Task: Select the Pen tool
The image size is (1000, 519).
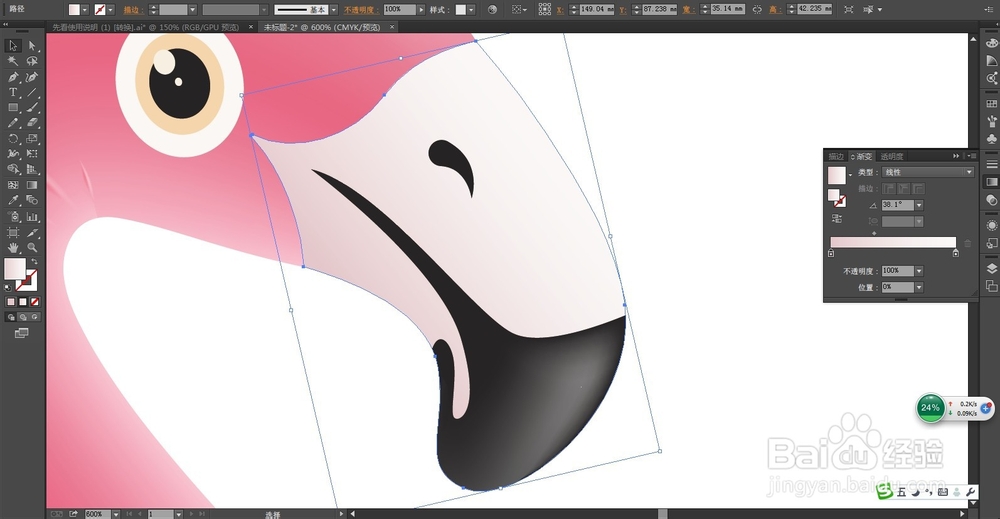Action: (x=13, y=77)
